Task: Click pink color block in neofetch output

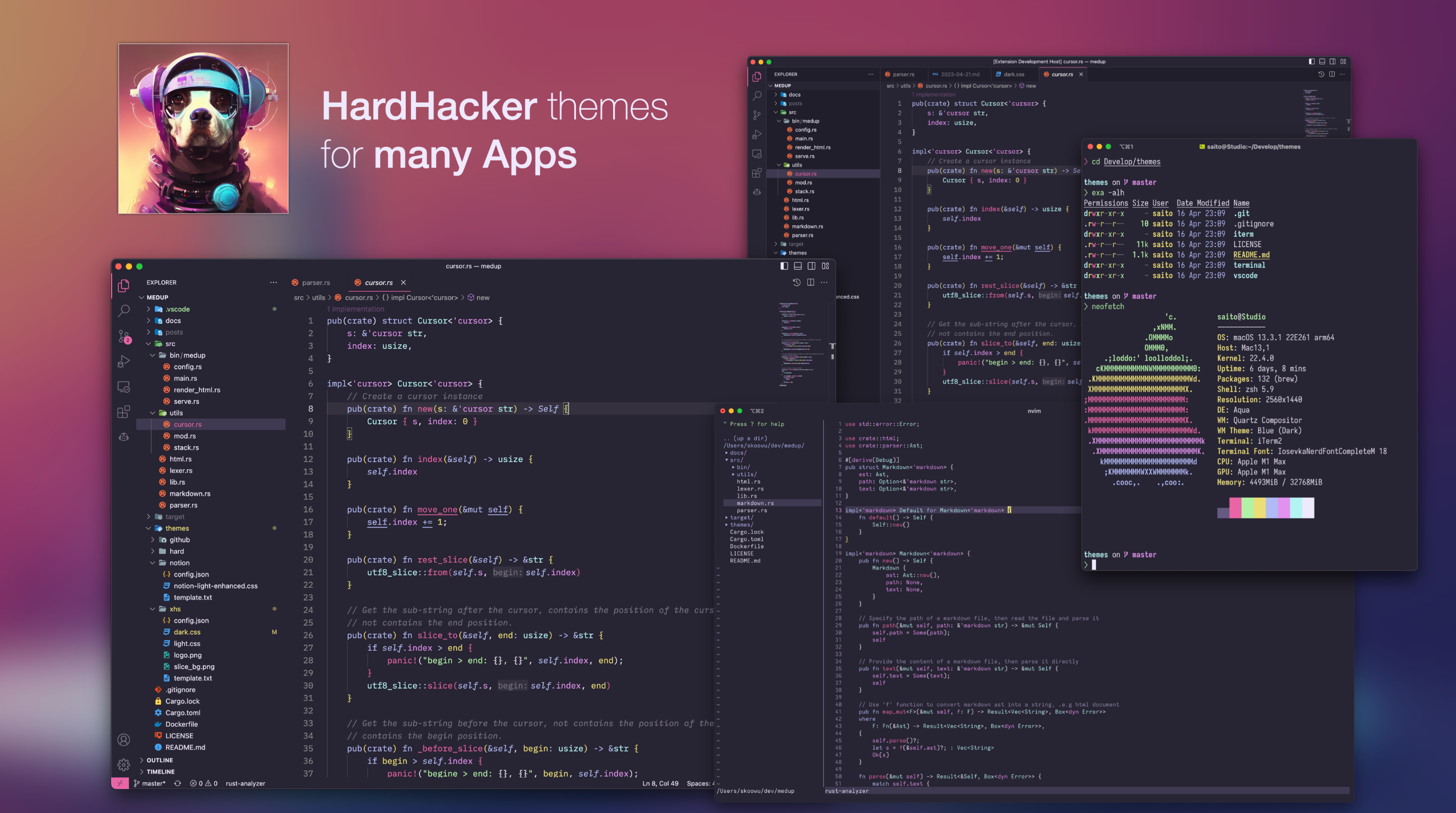Action: [1235, 508]
